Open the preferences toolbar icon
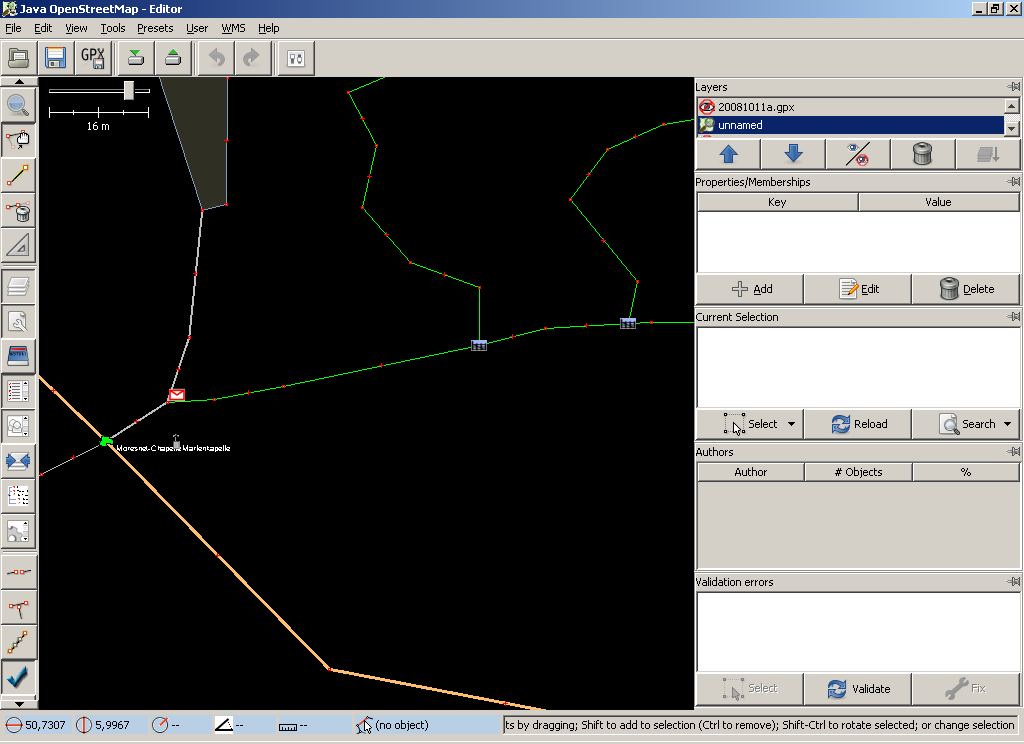Viewport: 1024px width, 744px height. coord(296,59)
